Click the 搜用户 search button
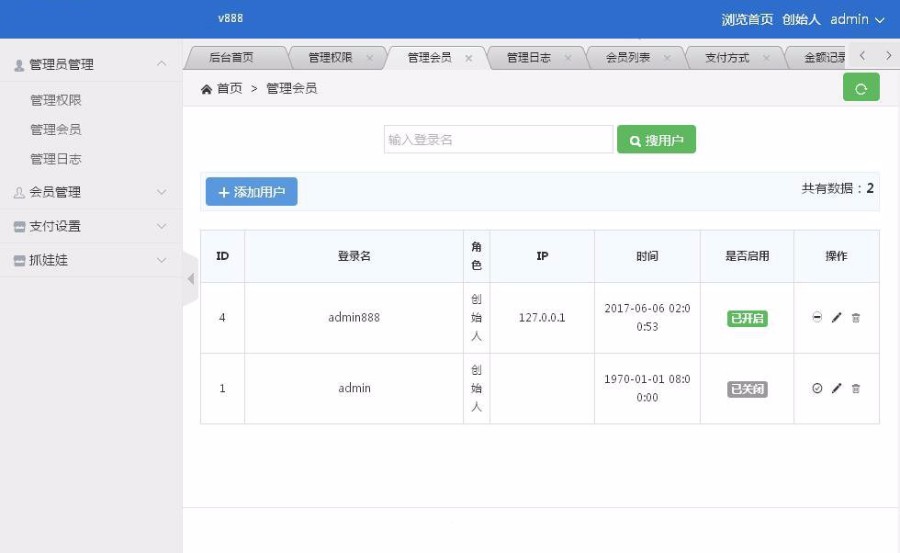Viewport: 900px width, 553px height. click(656, 140)
